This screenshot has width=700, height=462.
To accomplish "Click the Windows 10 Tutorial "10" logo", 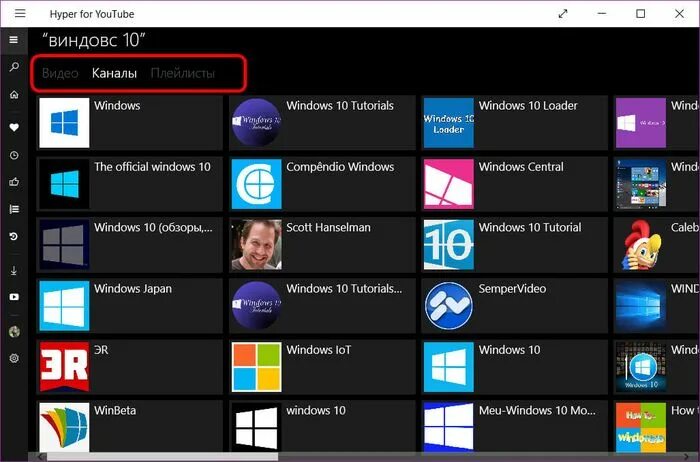I will [449, 245].
